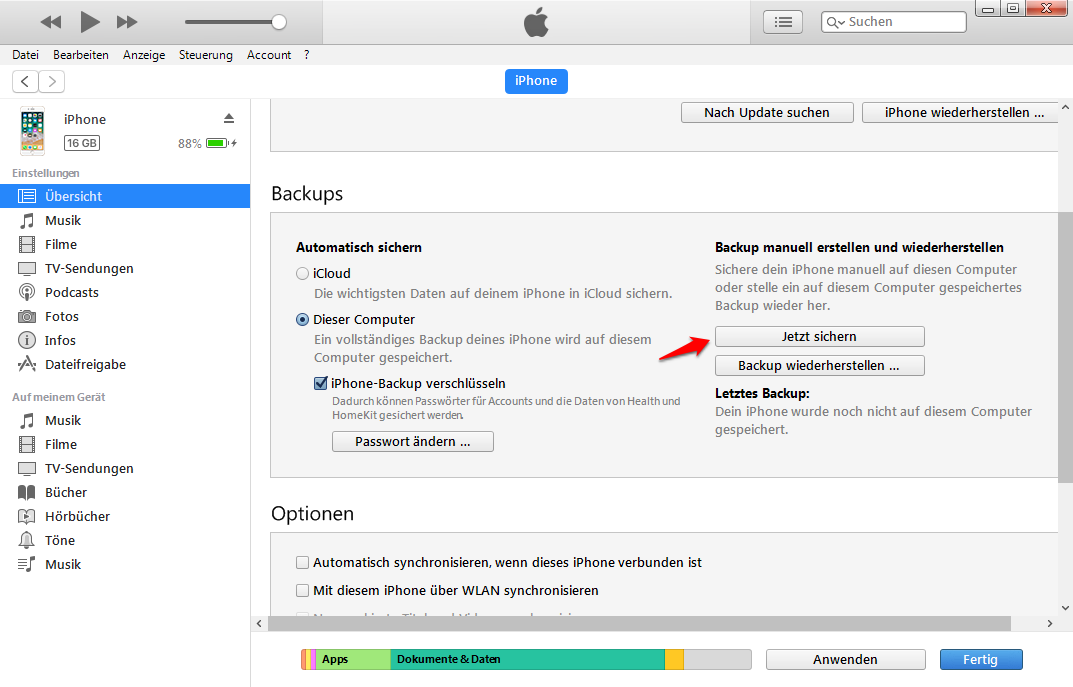1073x687 pixels.
Task: Skip forward with the fast-forward button
Action: 127,22
